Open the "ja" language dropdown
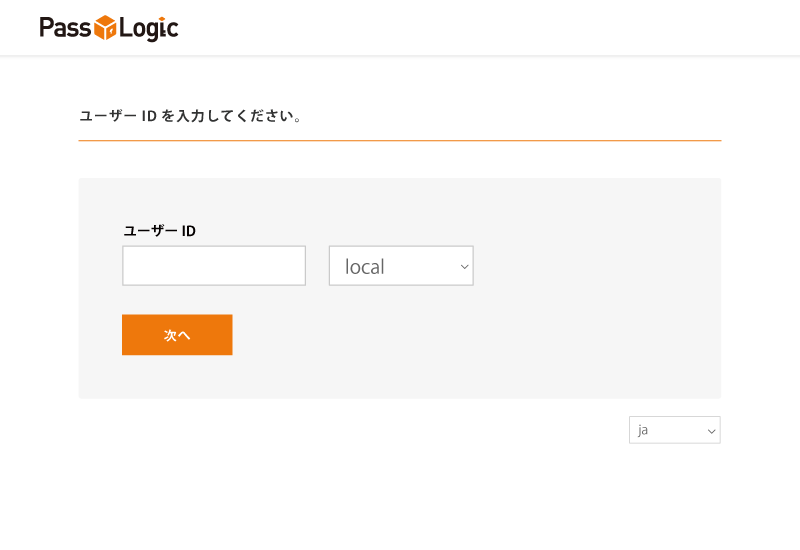The width and height of the screenshot is (800, 550). pos(674,430)
